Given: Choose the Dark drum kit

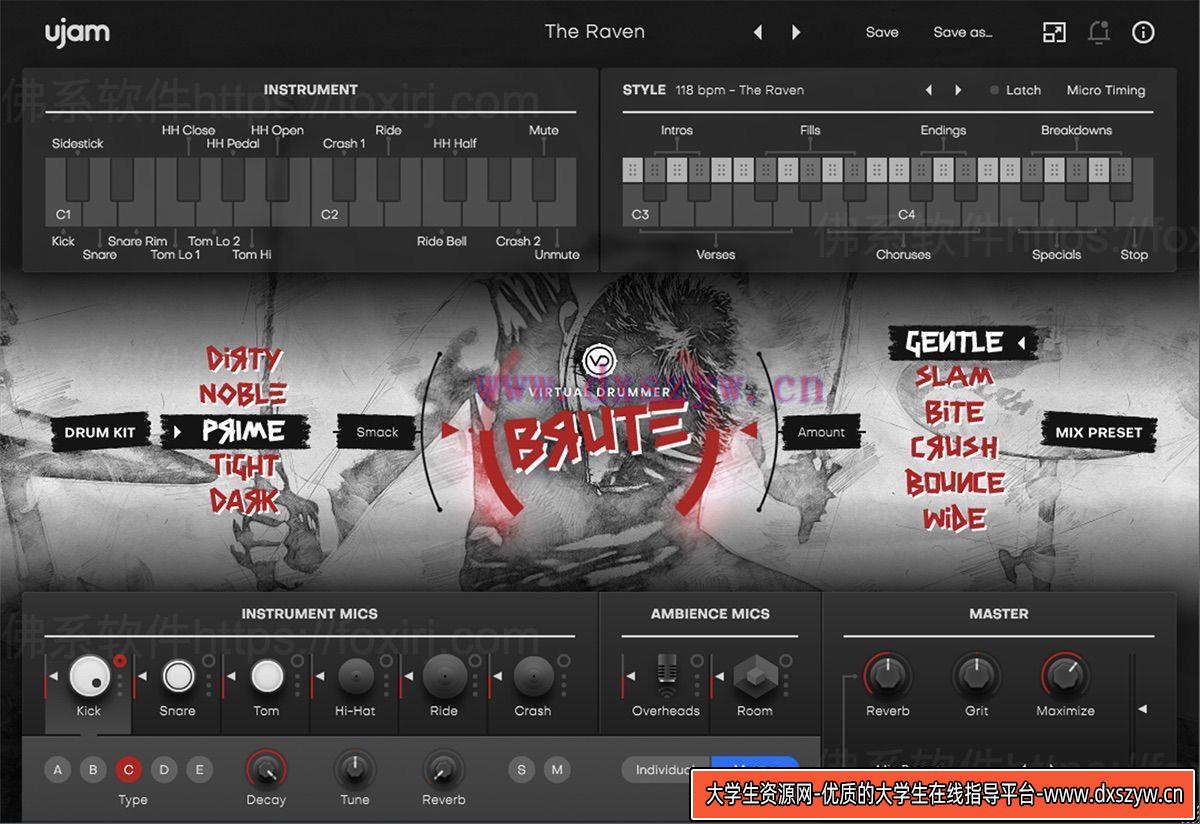Looking at the screenshot, I should click(x=244, y=501).
